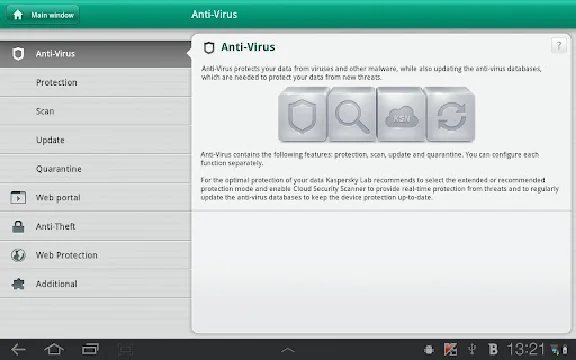Open help with the question mark button
Image resolution: width=576 pixels, height=360 pixels.
(x=559, y=46)
